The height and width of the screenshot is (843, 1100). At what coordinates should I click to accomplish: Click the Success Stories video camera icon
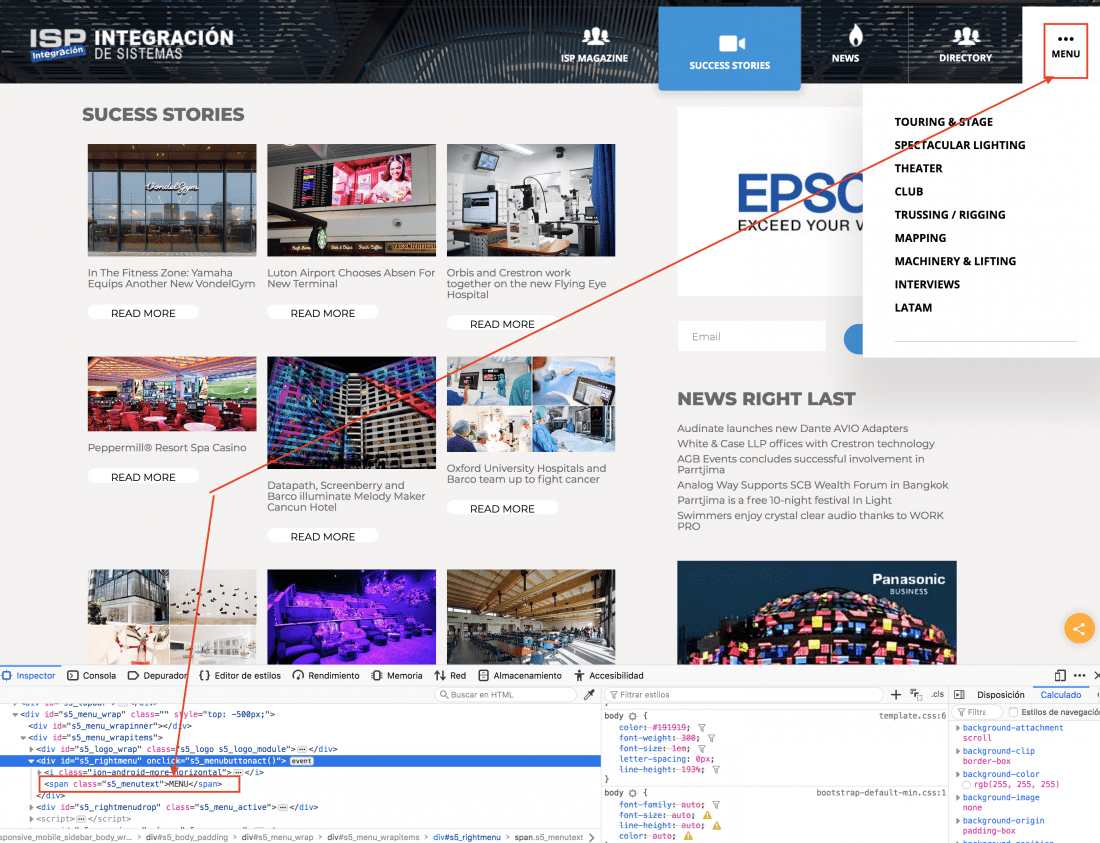[731, 43]
